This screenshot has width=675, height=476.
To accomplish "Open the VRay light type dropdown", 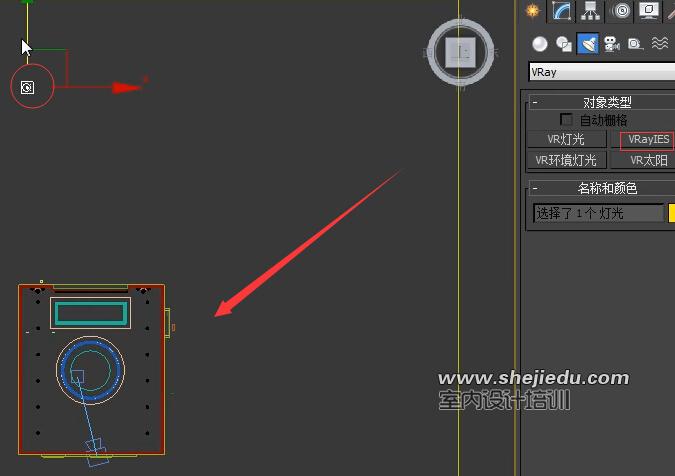I will click(601, 72).
